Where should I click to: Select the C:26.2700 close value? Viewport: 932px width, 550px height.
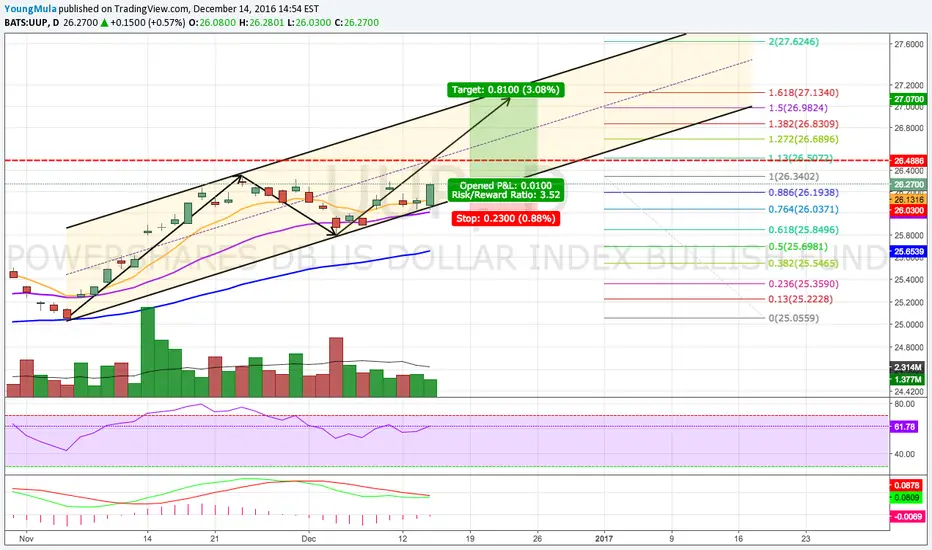357,23
